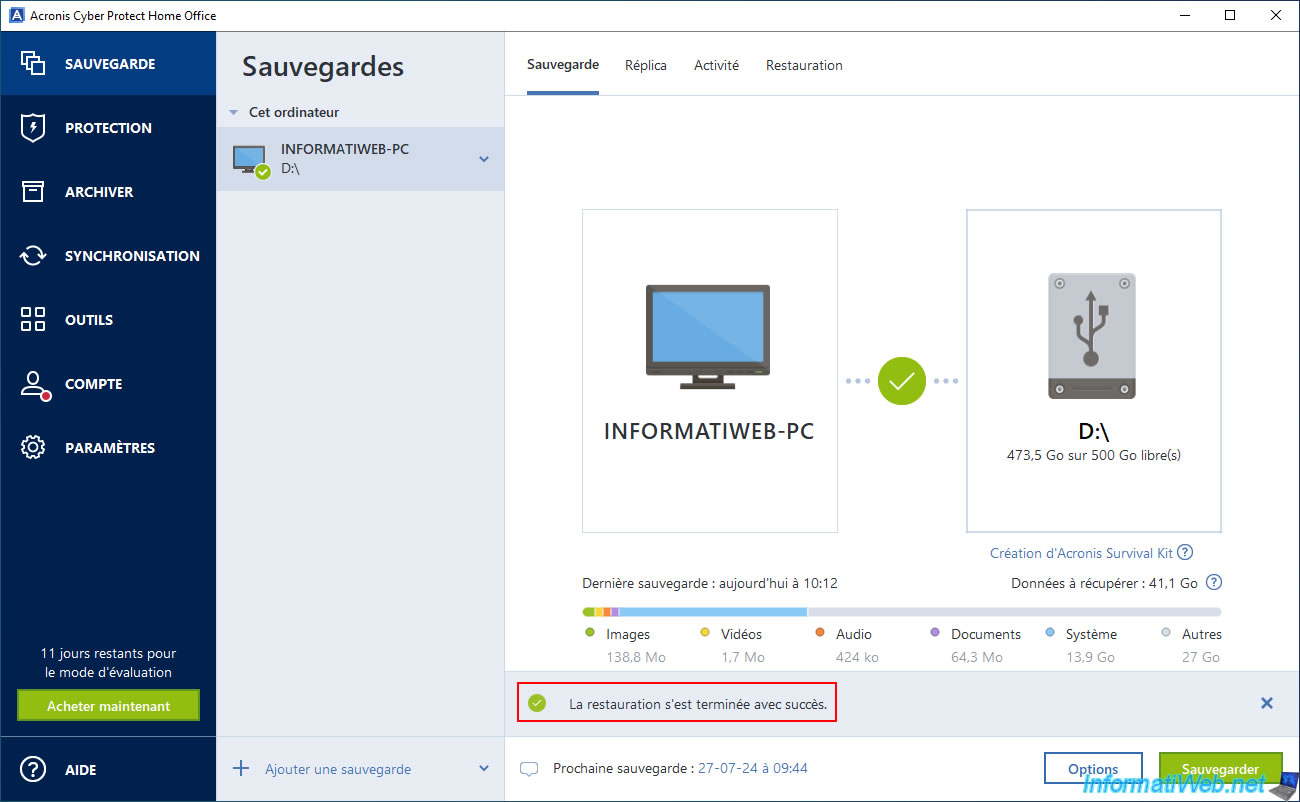Switch to the Sauvegarde tab
The height and width of the screenshot is (802, 1300).
(x=563, y=64)
